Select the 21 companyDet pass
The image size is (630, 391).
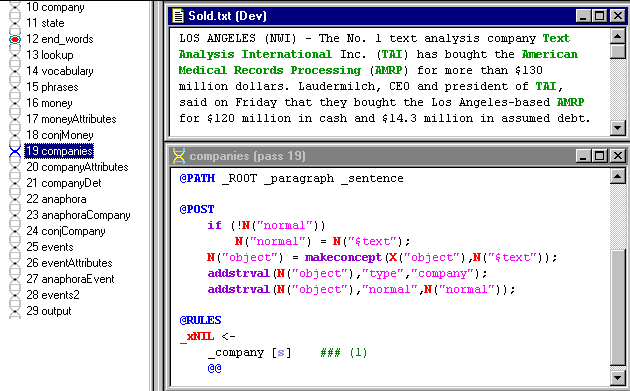pyautogui.click(x=64, y=183)
